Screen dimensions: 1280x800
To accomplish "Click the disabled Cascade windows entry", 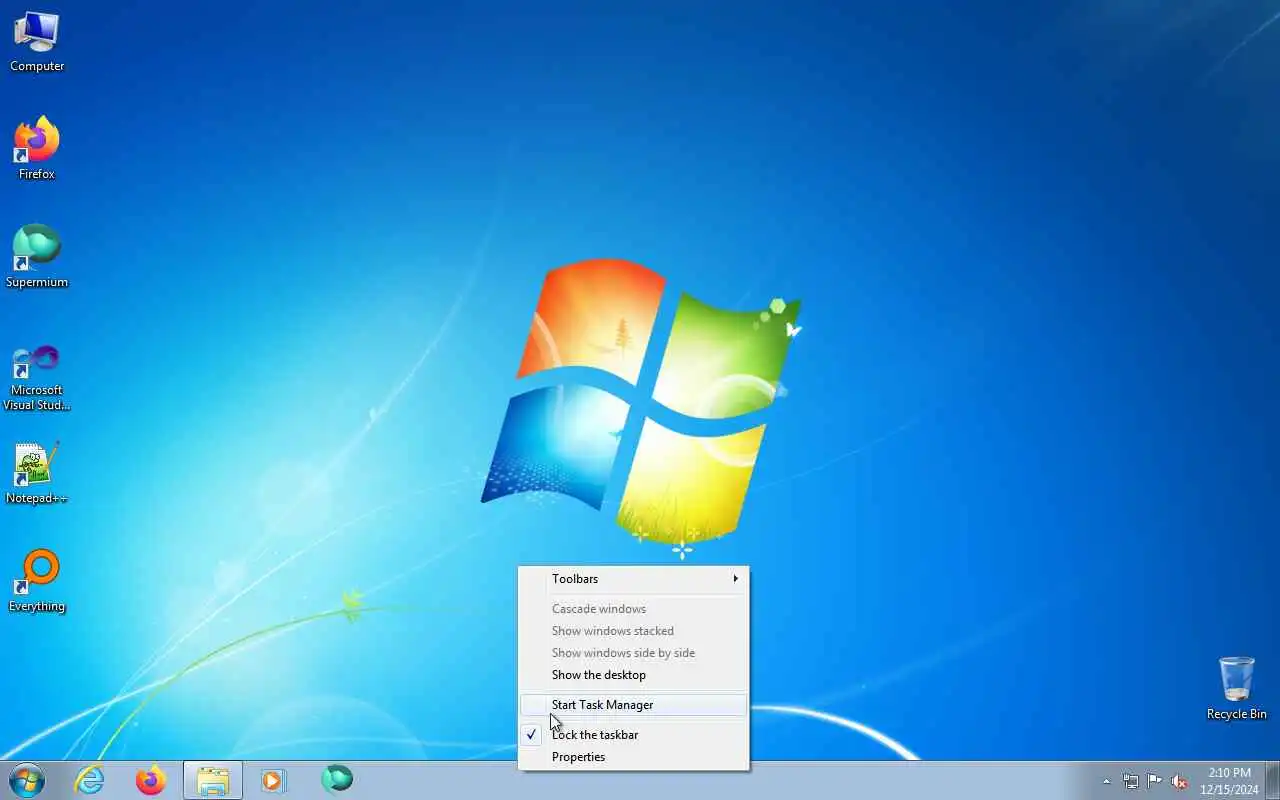I will click(x=633, y=609).
